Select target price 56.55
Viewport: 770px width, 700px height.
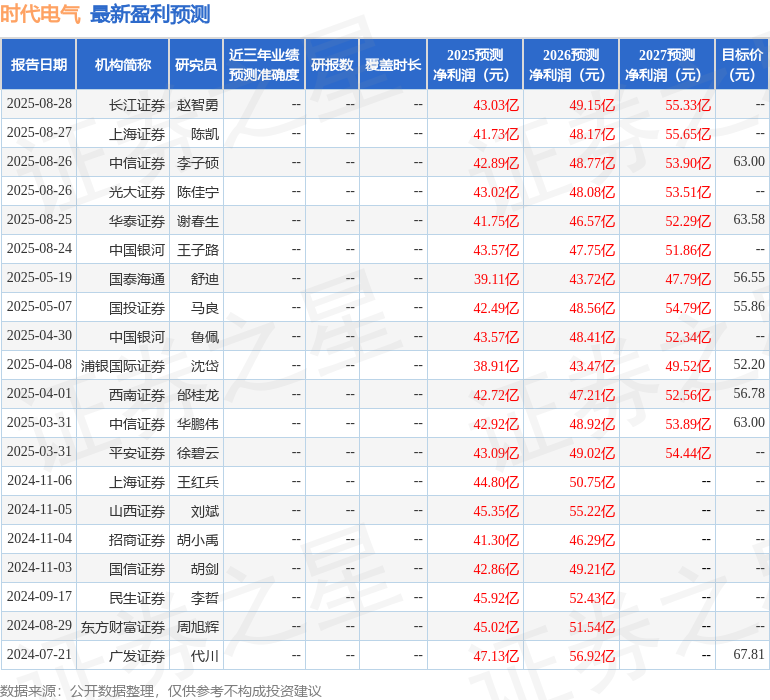coord(749,277)
